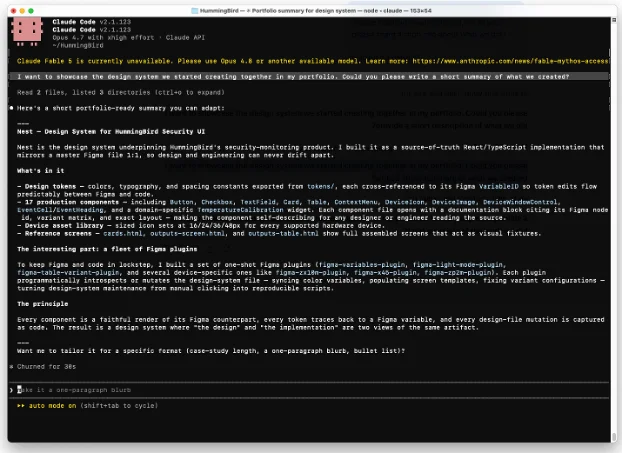Click the 'DeviceWindowControl' component name
Viewport: 622px width, 453px height.
point(520,202)
